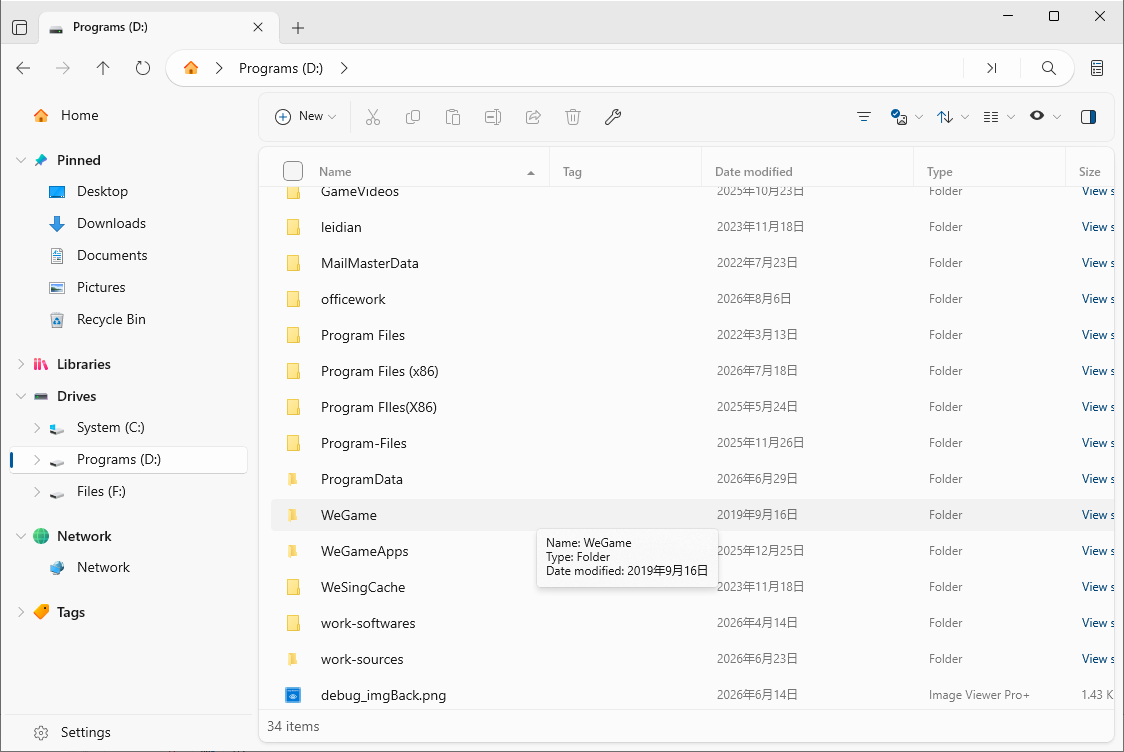This screenshot has height=752, width=1124.
Task: Click the Cut scissors icon
Action: click(x=373, y=117)
